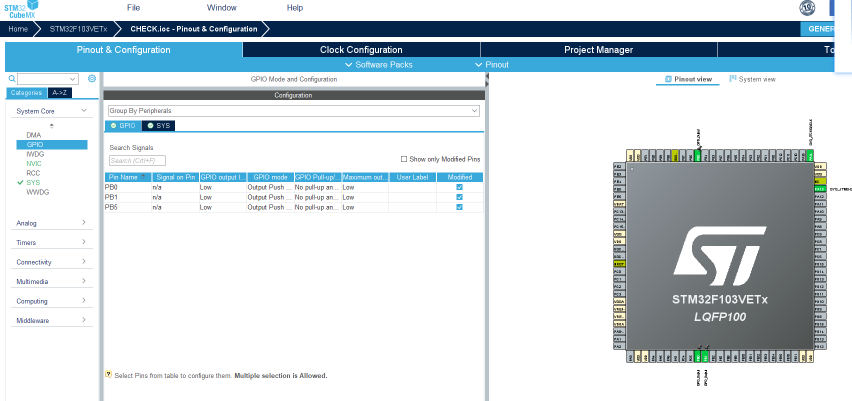Screen dimensions: 852x401
Task: Open the gear settings icon beside search
Action: coord(92,78)
